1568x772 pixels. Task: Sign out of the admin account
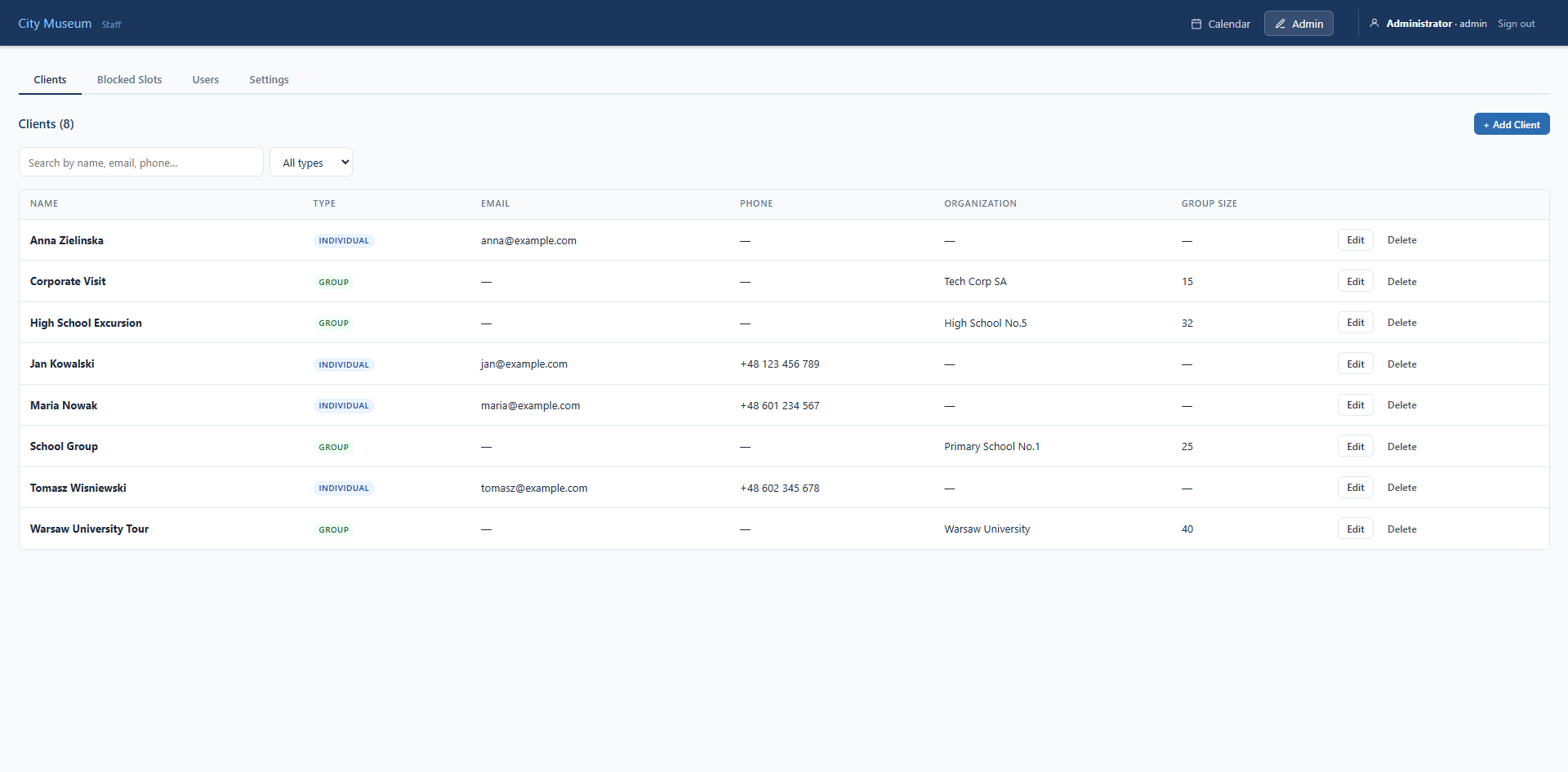(1516, 24)
